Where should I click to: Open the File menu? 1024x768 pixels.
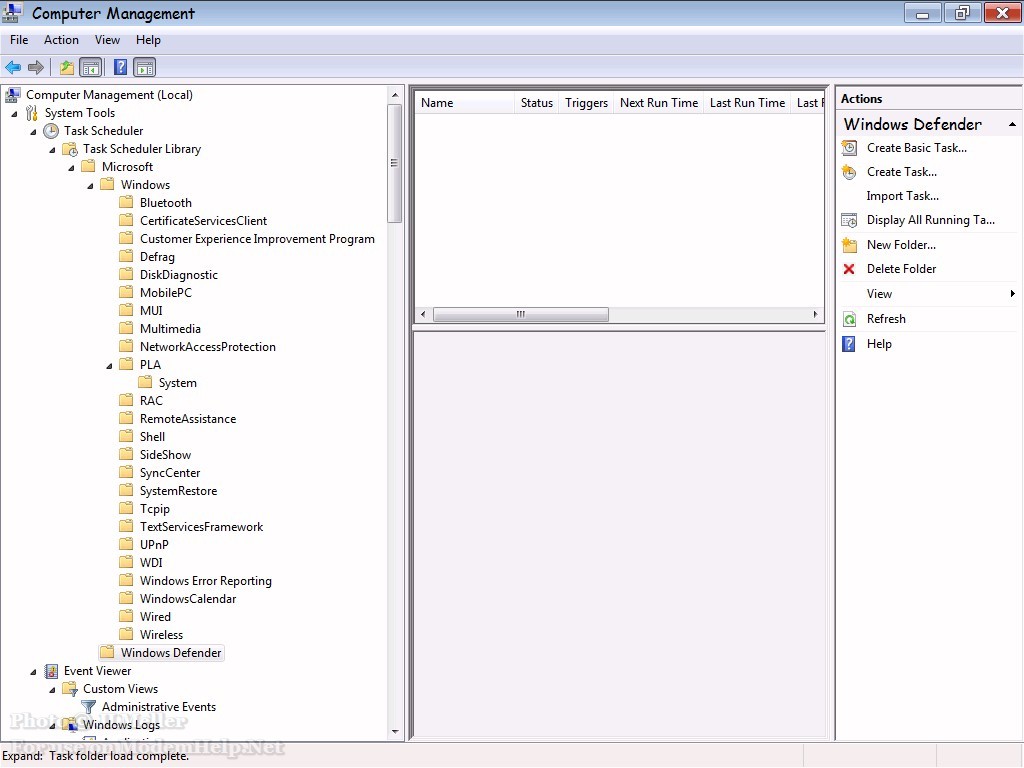[19, 40]
